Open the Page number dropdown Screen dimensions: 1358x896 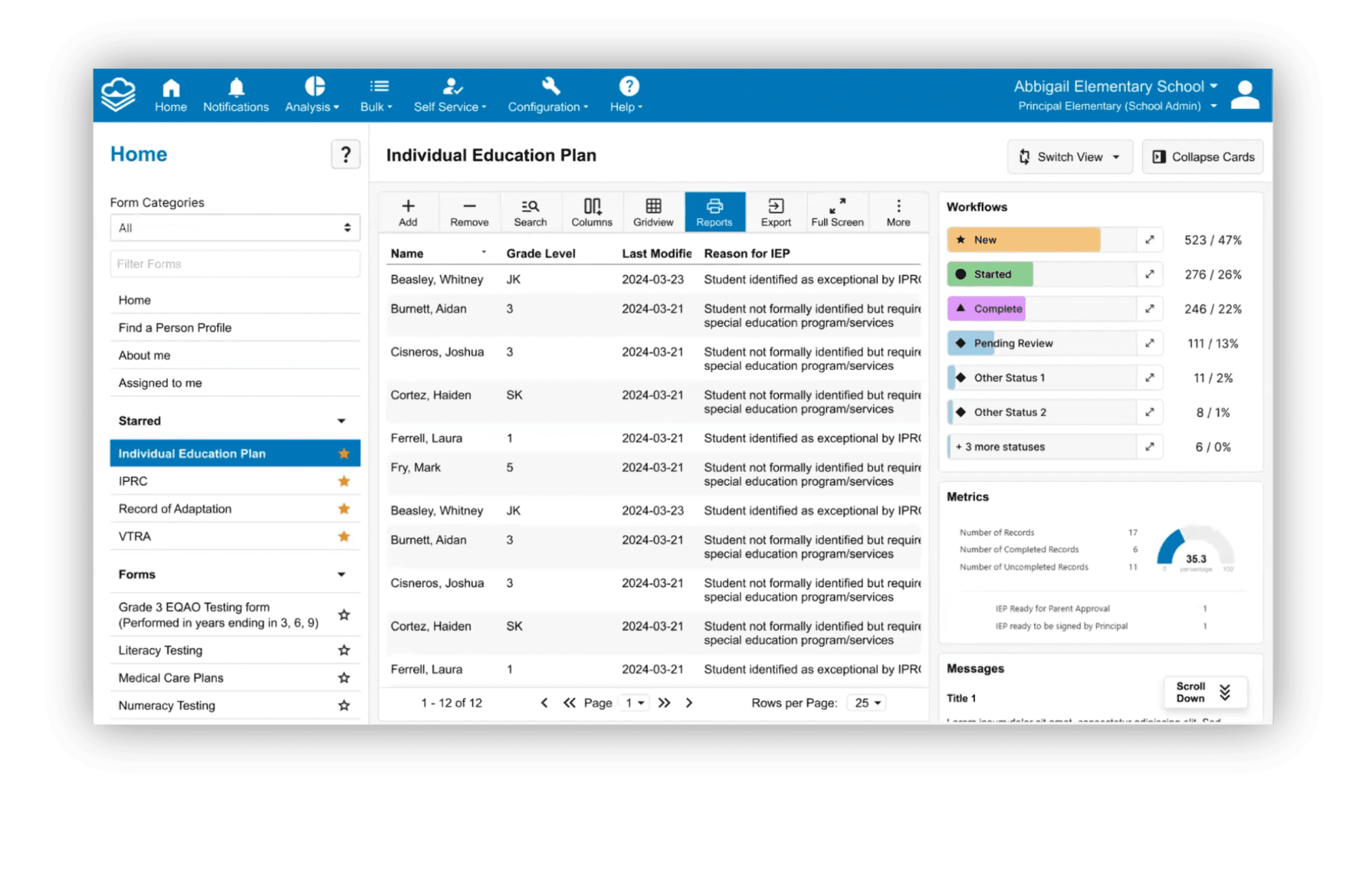(x=635, y=703)
